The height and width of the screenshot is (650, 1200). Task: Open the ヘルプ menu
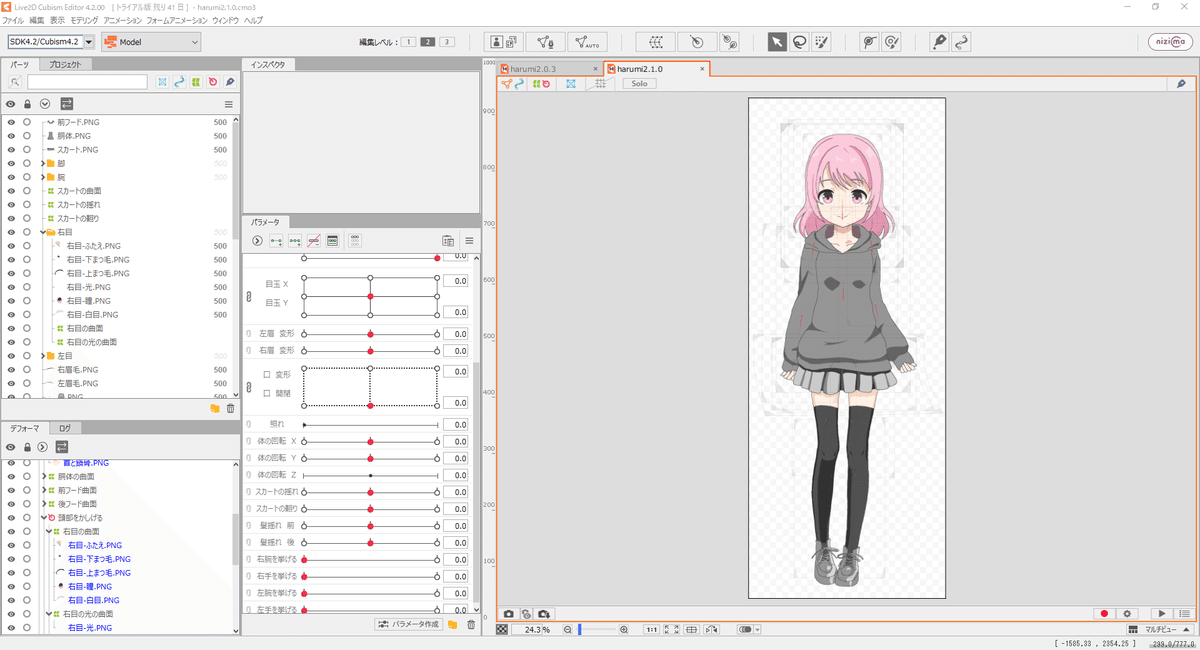tap(253, 20)
